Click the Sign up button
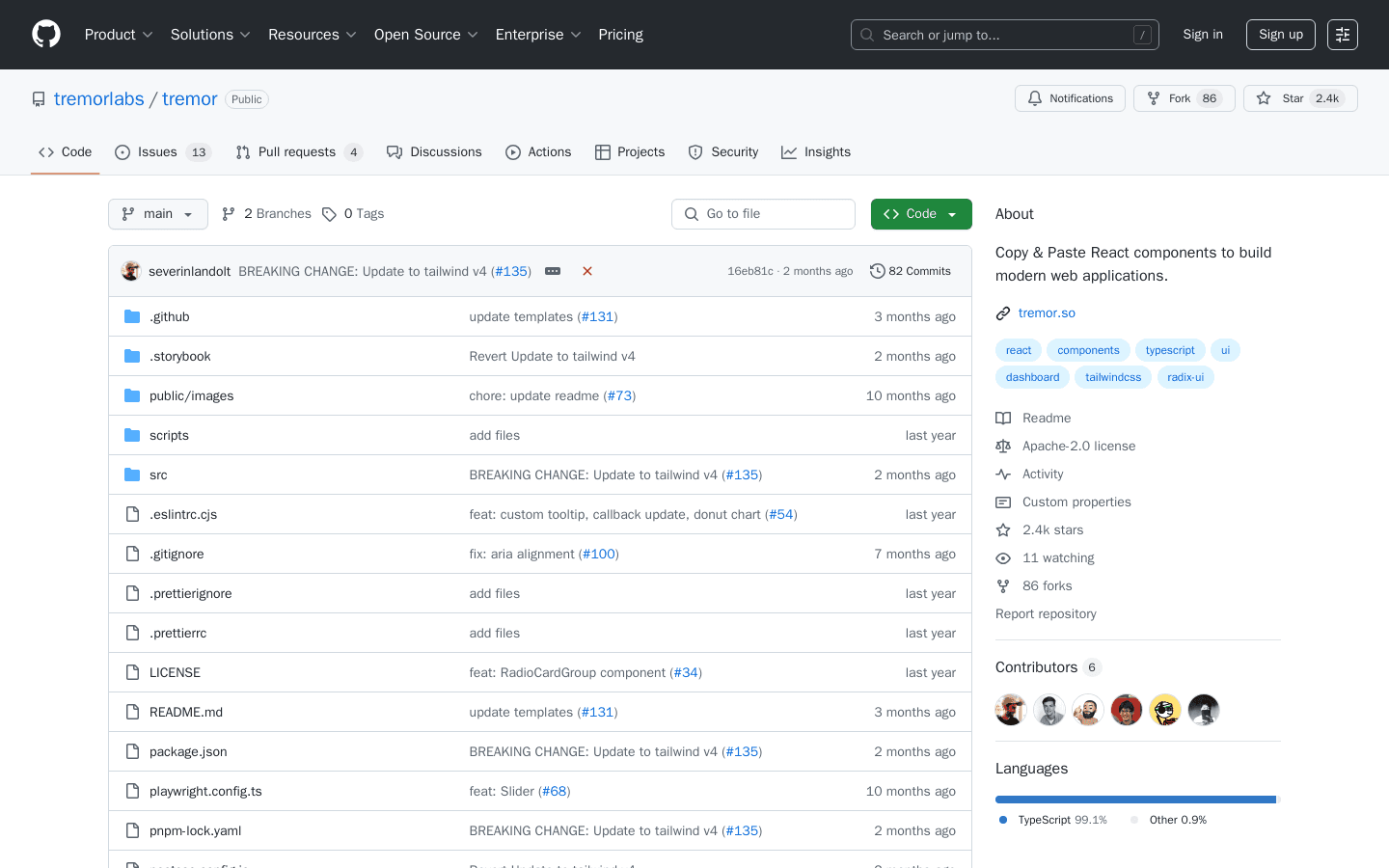 (1281, 35)
